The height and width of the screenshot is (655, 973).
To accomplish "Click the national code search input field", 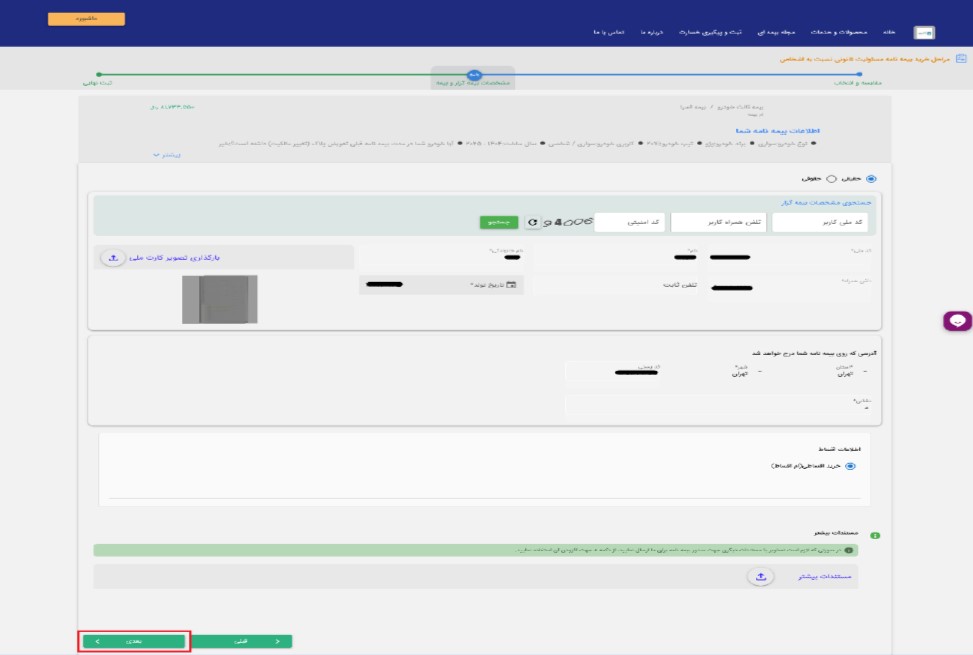I will tap(820, 222).
